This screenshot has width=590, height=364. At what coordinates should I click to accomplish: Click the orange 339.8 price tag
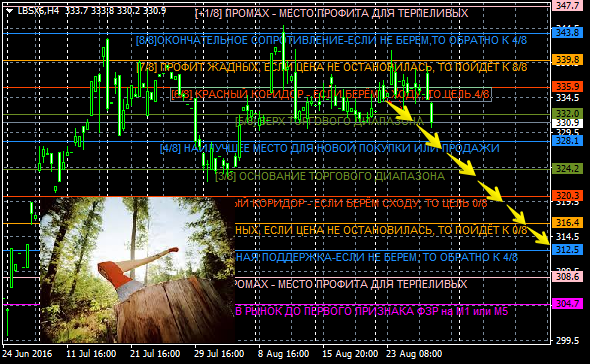tap(568, 59)
